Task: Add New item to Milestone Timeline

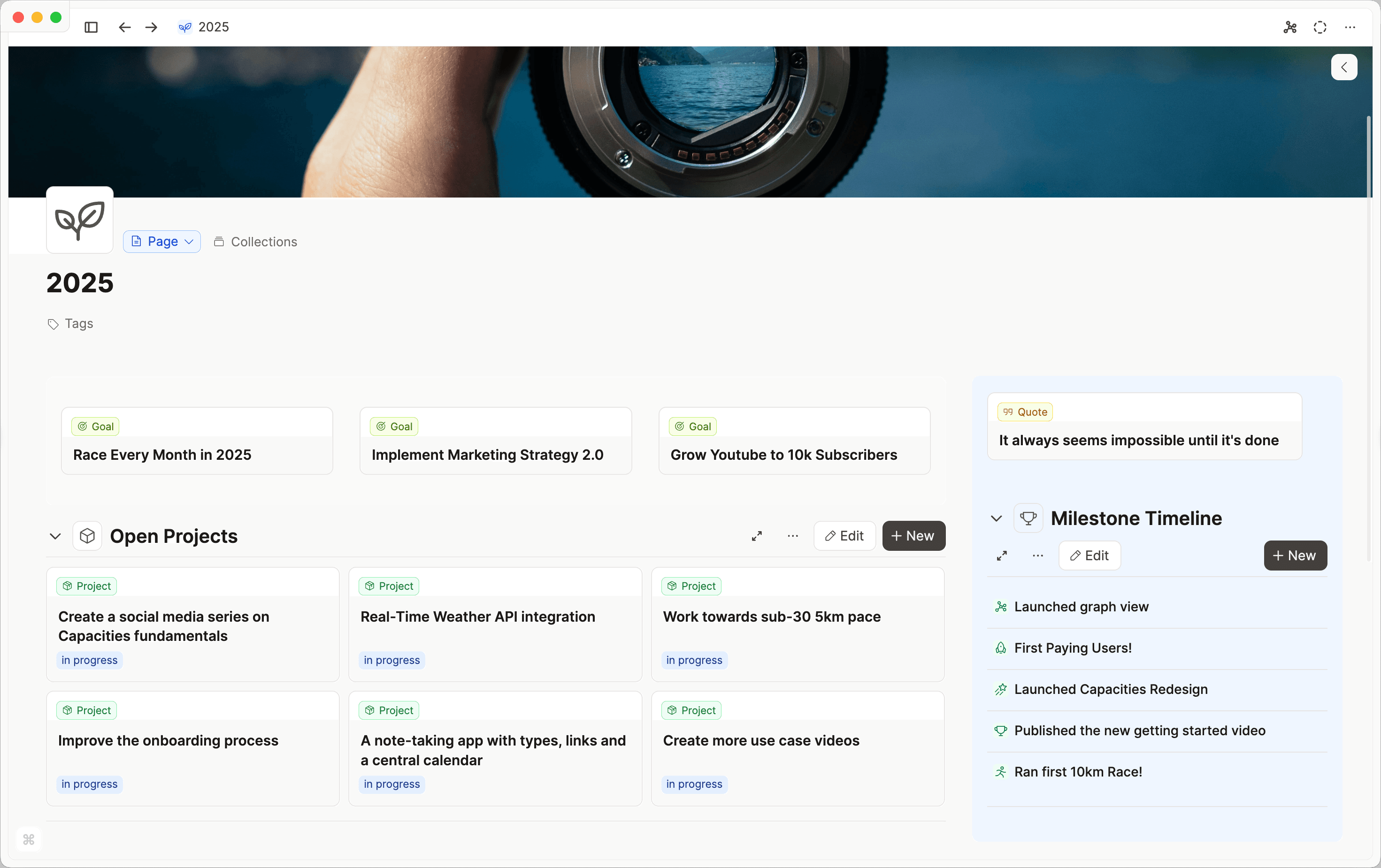Action: (1295, 556)
